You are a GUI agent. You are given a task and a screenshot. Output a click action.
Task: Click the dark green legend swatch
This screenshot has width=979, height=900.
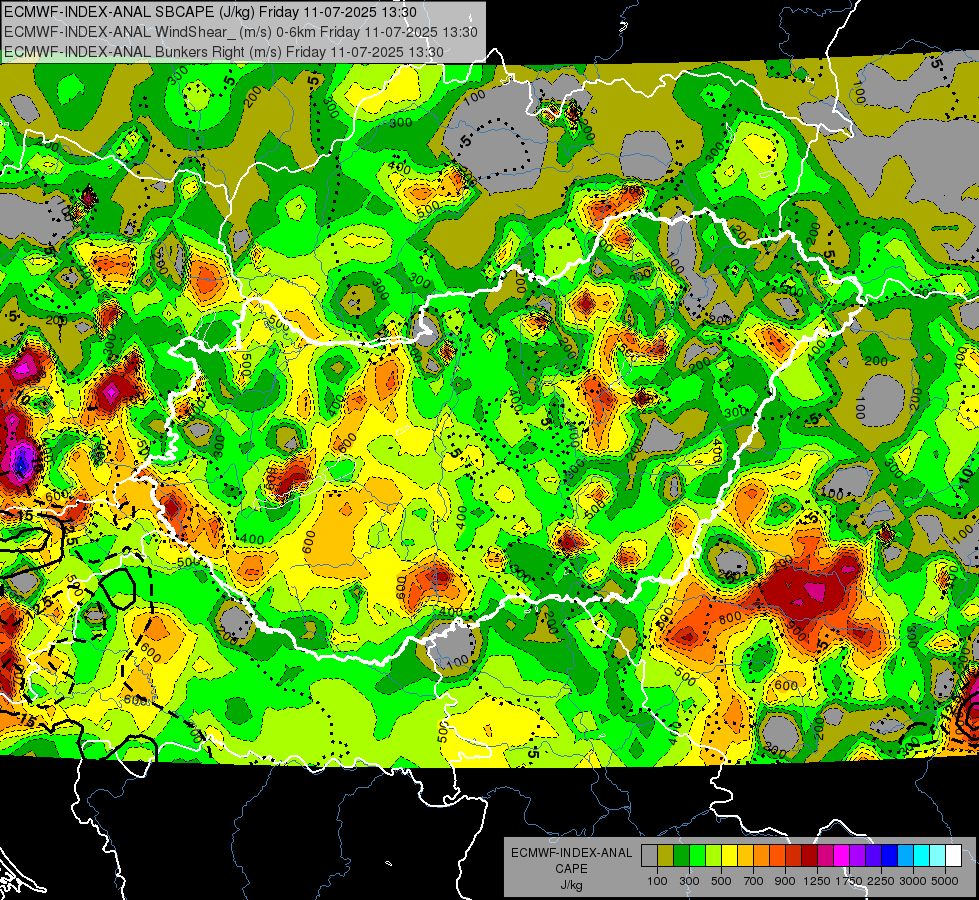click(681, 856)
